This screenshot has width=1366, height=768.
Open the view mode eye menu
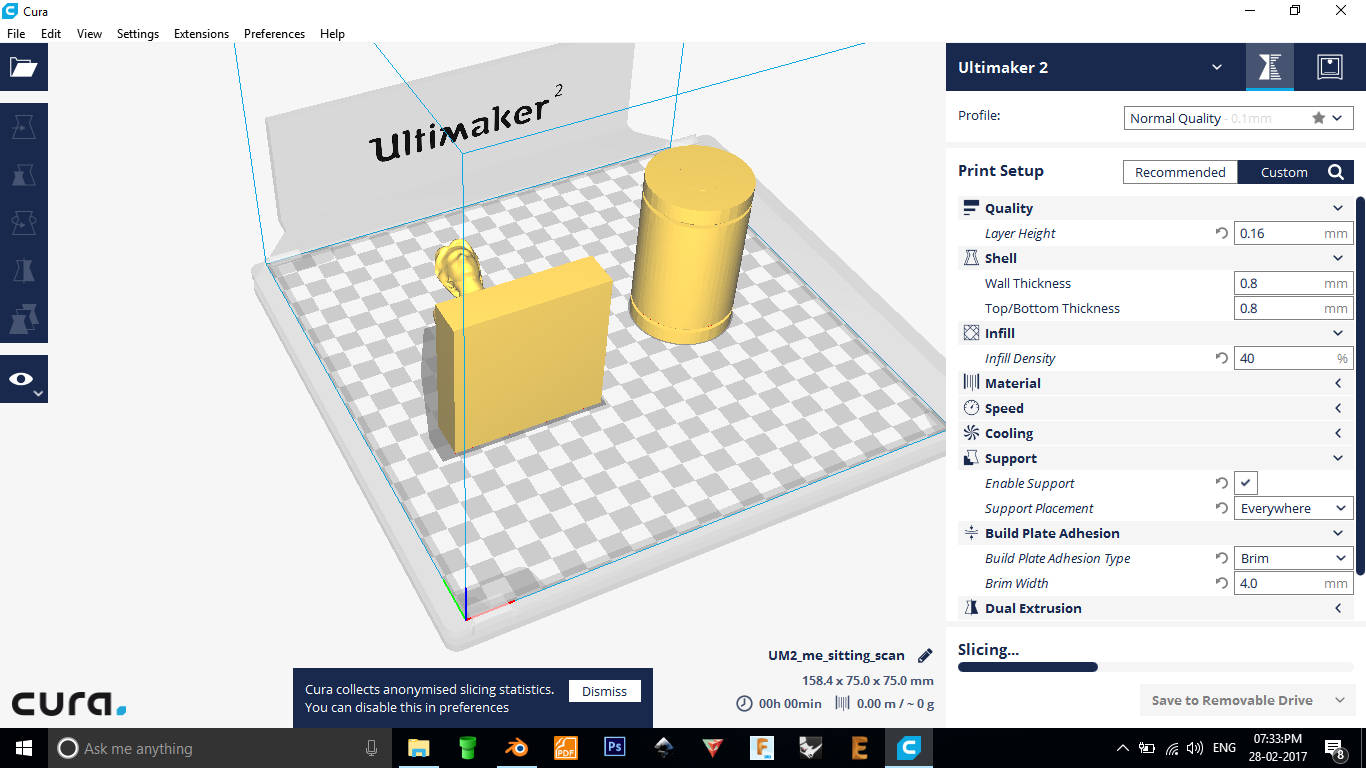pos(23,379)
